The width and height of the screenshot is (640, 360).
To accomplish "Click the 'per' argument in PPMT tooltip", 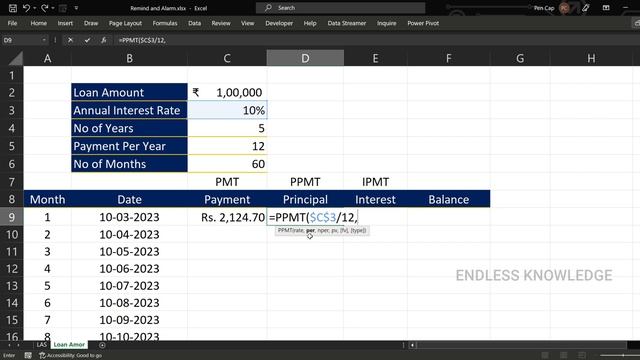I will point(310,230).
